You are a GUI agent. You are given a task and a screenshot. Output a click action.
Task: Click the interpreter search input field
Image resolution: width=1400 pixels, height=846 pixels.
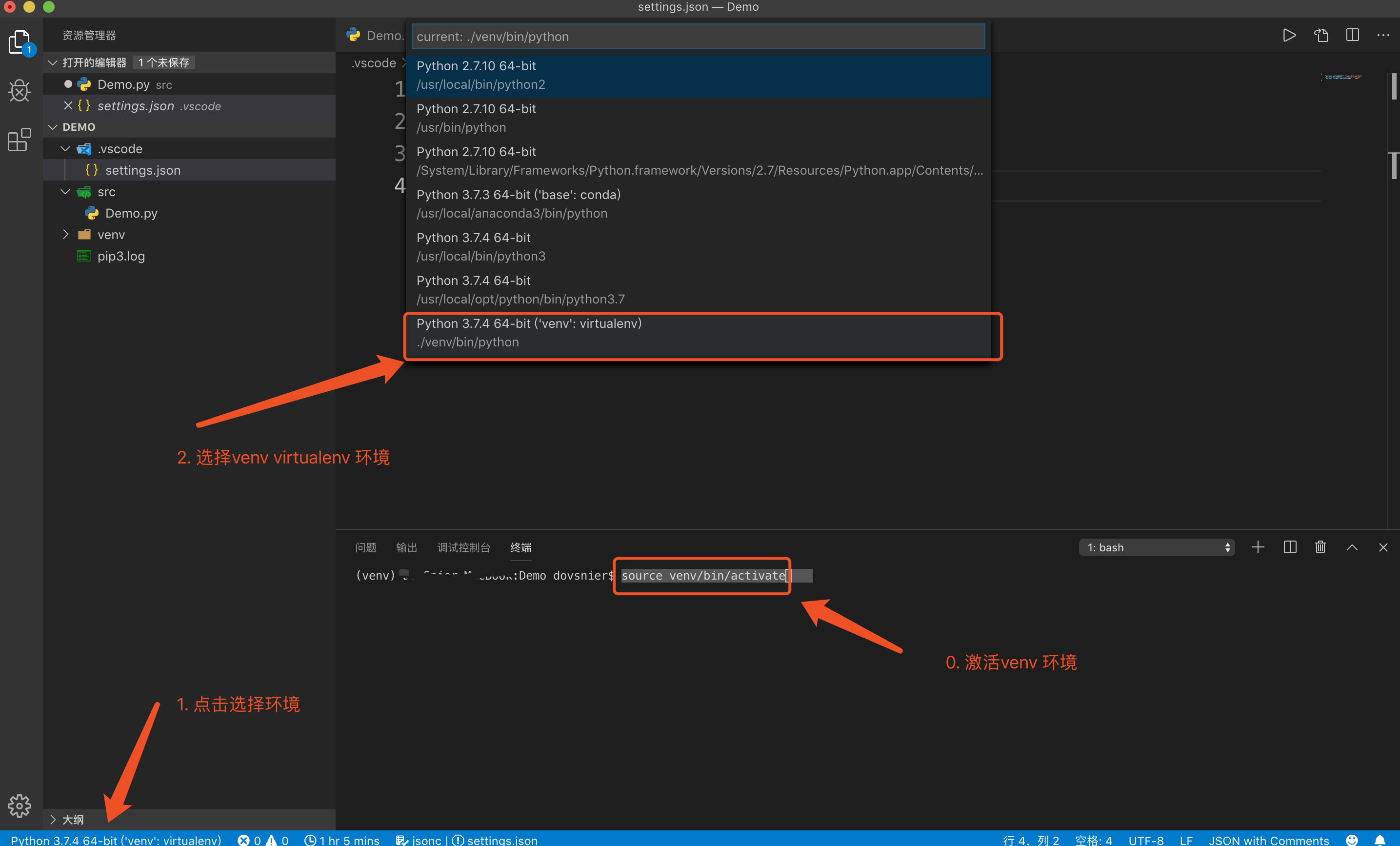(698, 37)
